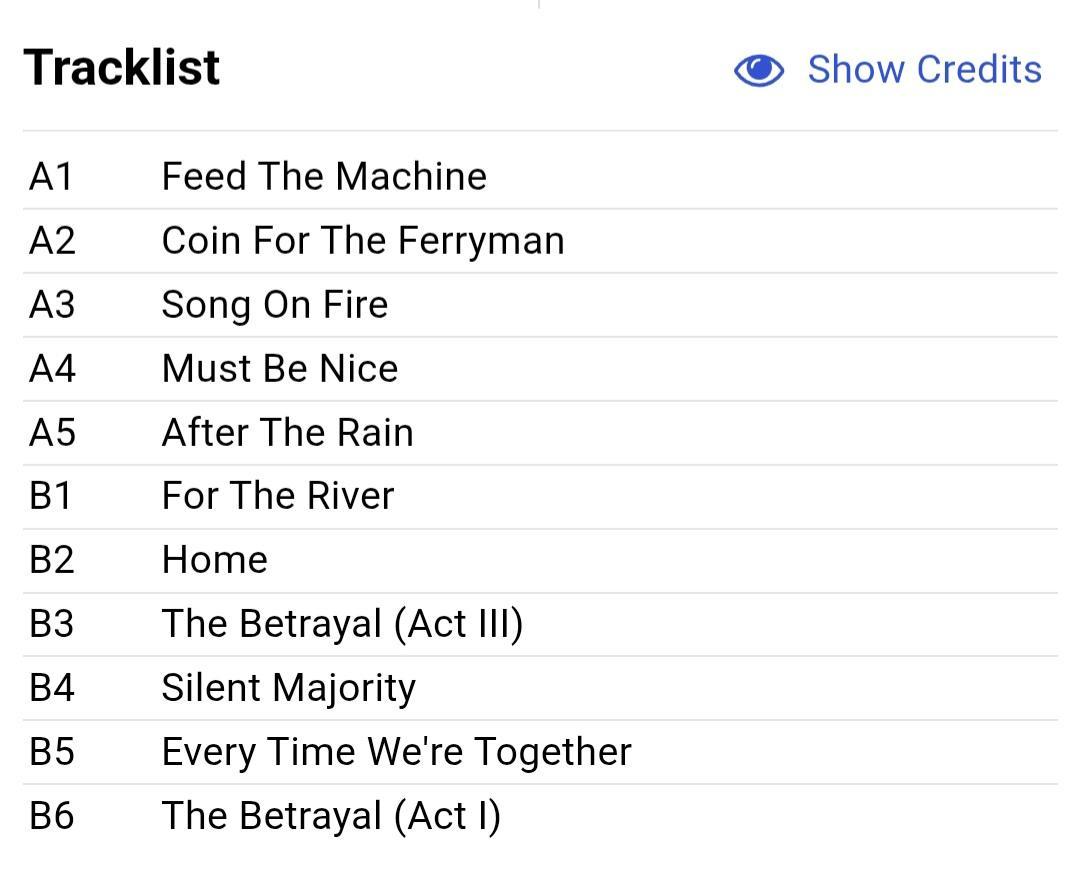Click the Show Credits link

924,70
